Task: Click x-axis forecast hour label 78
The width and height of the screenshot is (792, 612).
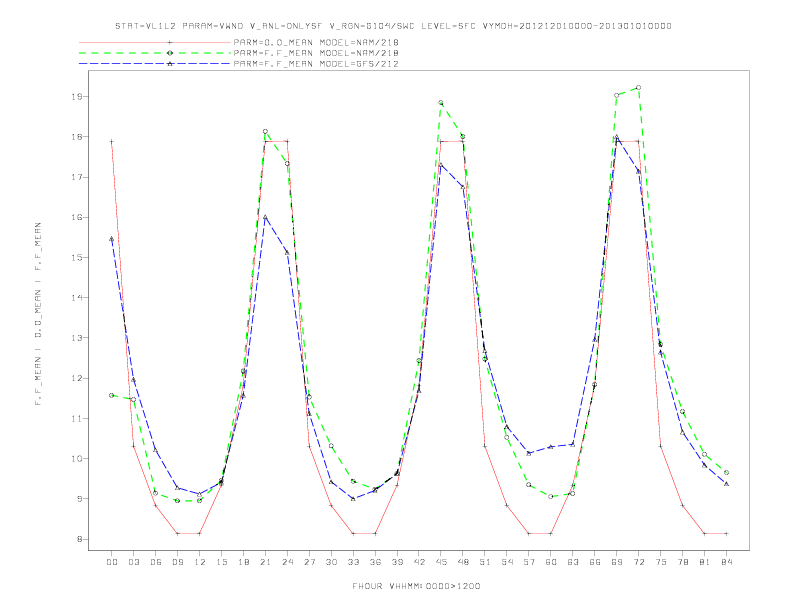Action: 683,562
